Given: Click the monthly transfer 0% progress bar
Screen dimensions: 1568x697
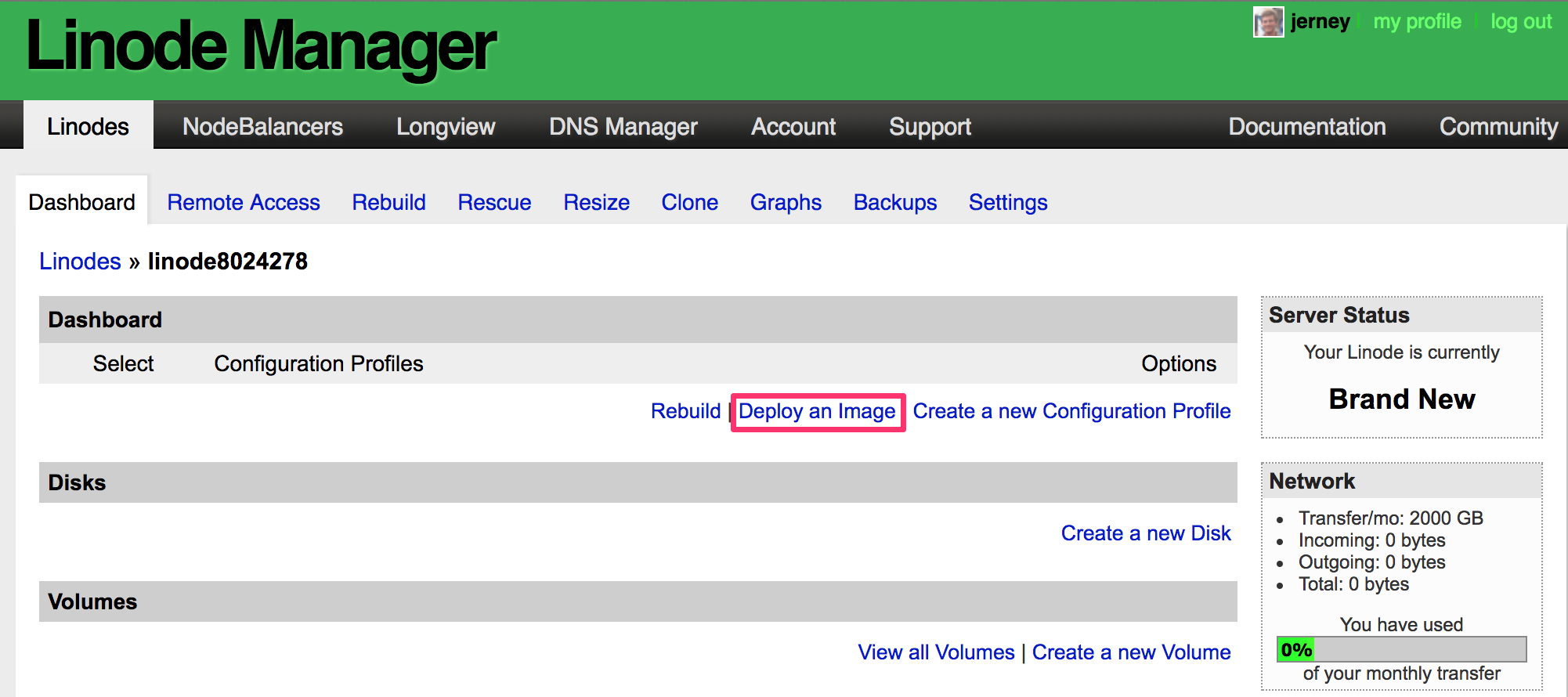Looking at the screenshot, I should pos(1401,649).
